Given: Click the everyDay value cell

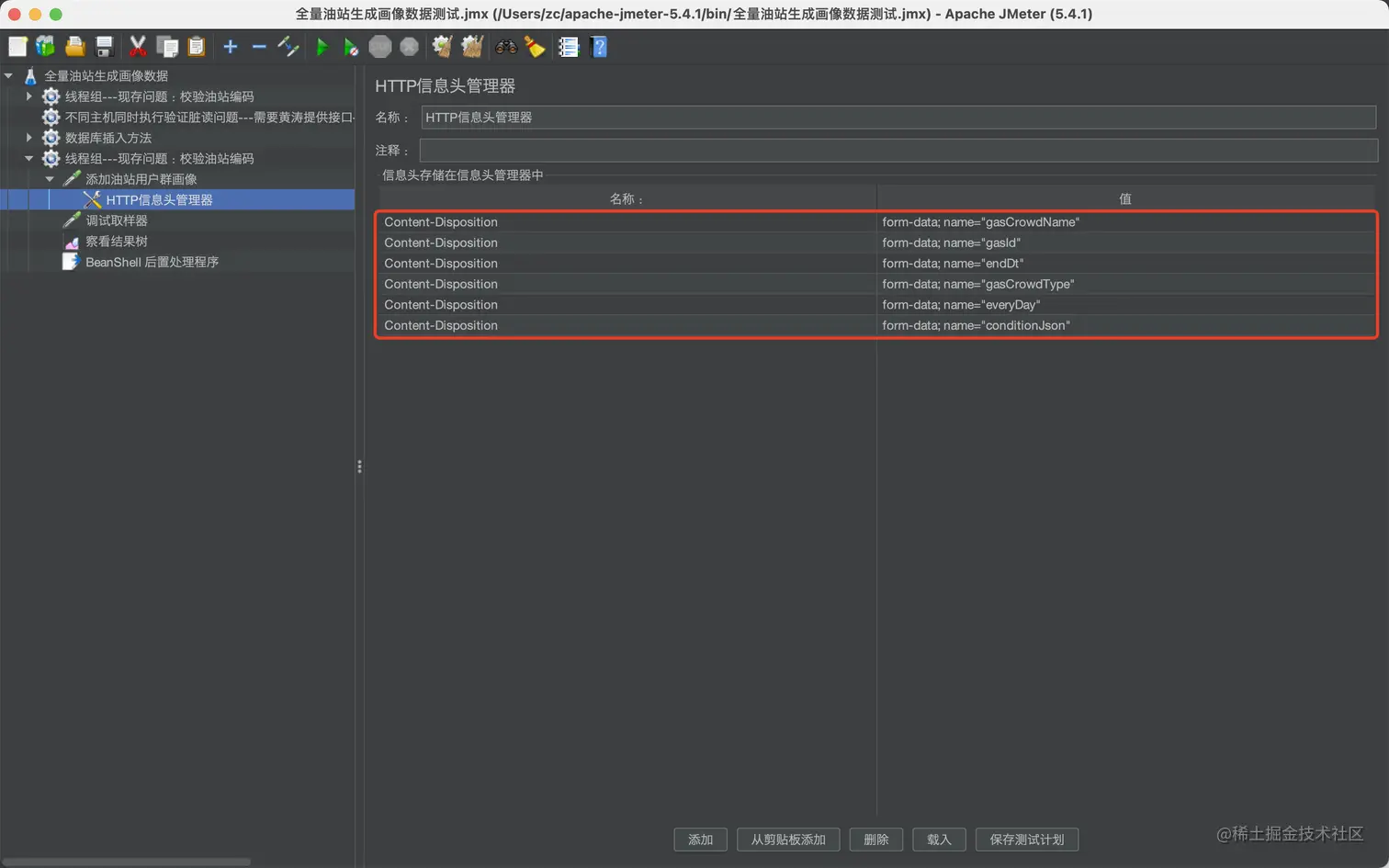Looking at the screenshot, I should click(1126, 305).
